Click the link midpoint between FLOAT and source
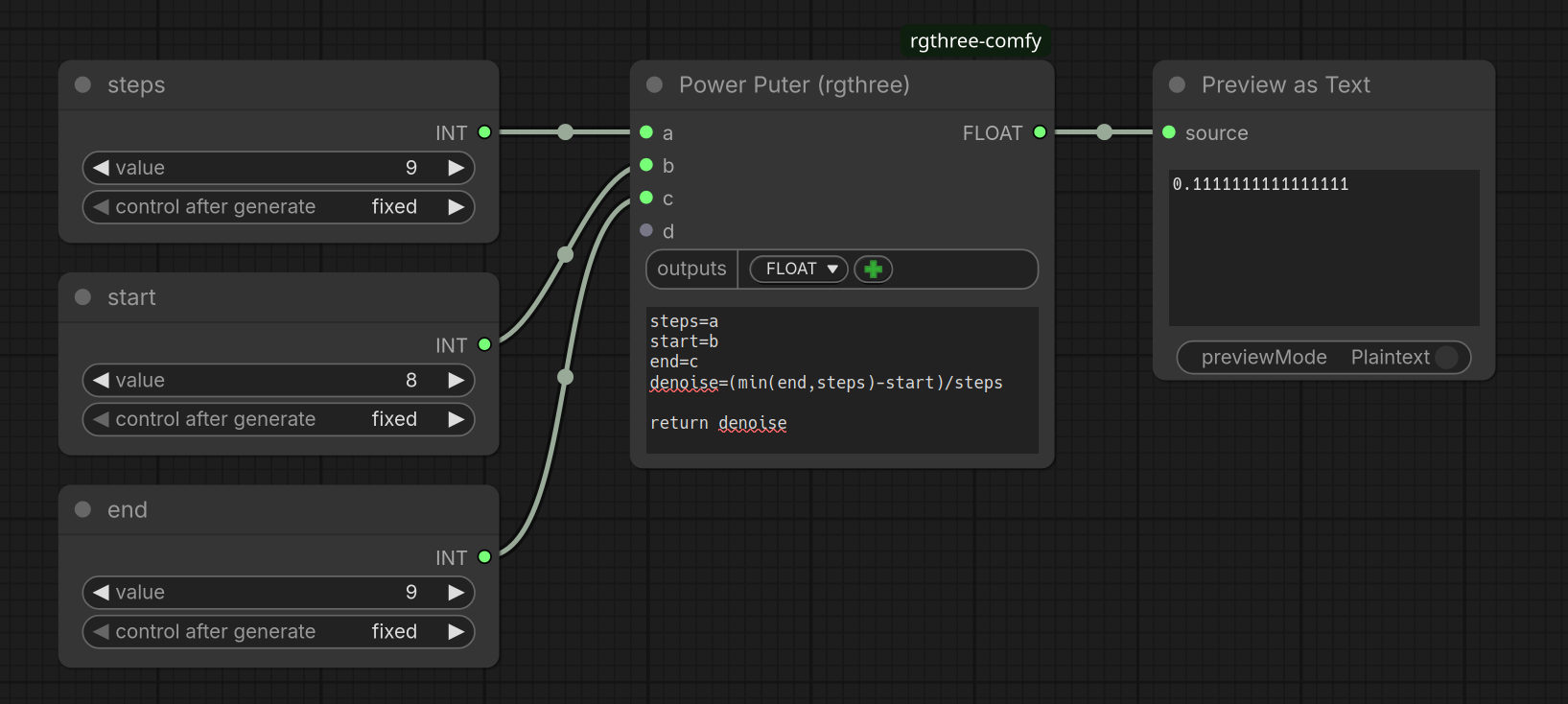The image size is (1568, 704). [x=1105, y=132]
